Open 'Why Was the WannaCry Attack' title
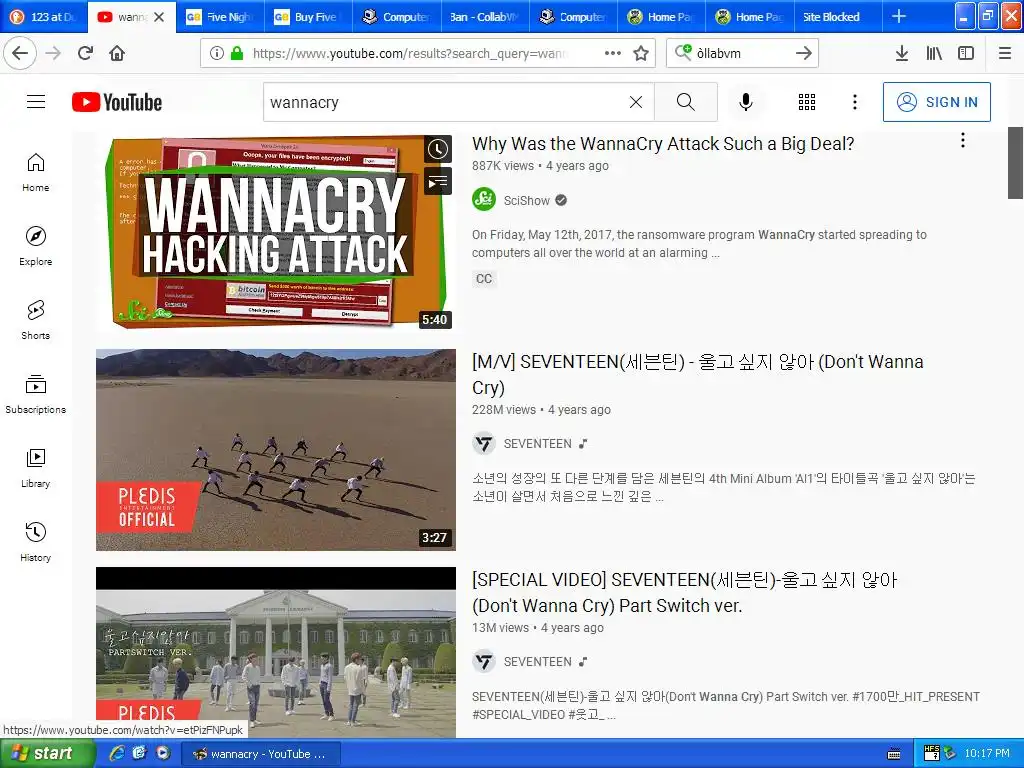 663,144
